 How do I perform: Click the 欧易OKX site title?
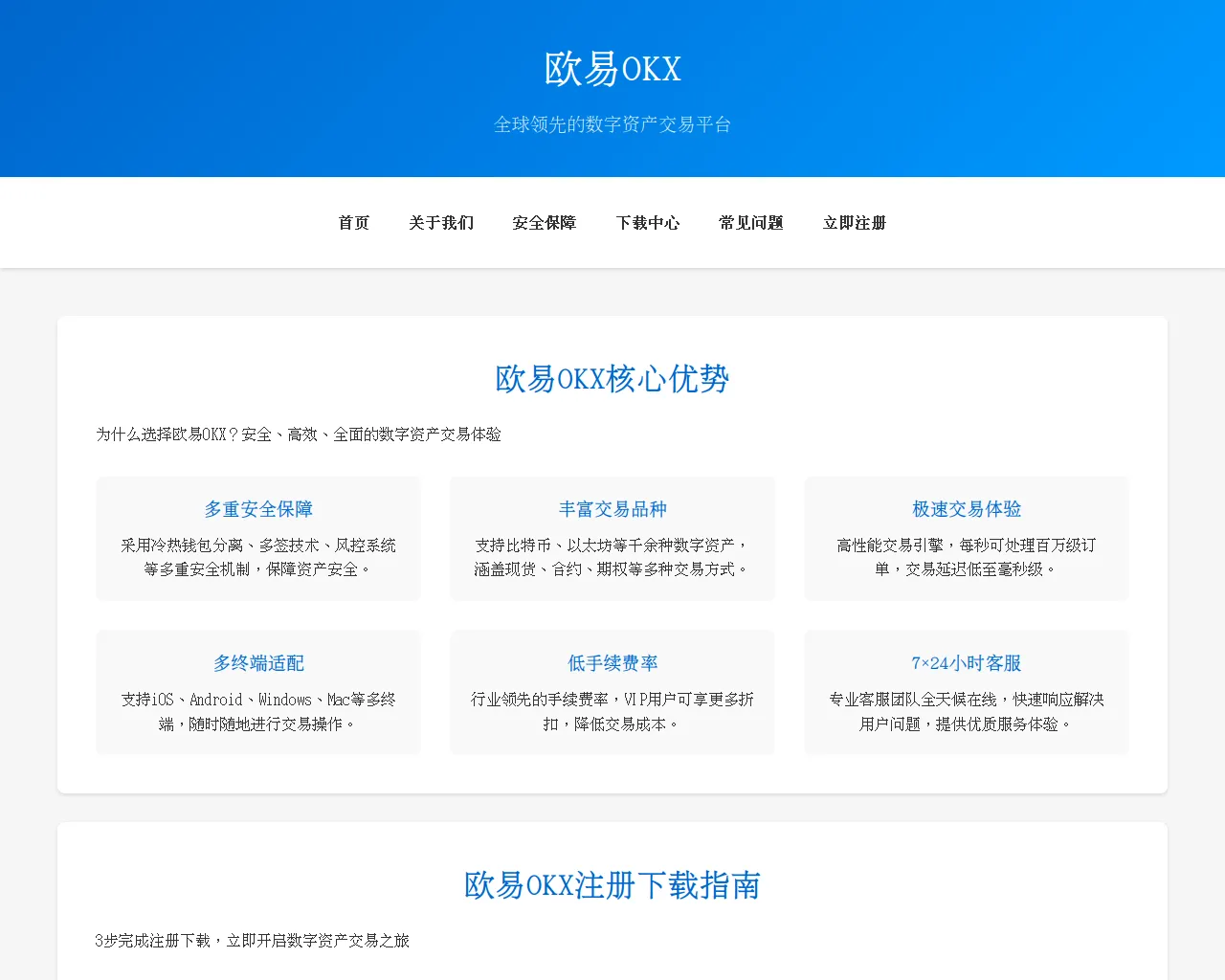pos(612,69)
